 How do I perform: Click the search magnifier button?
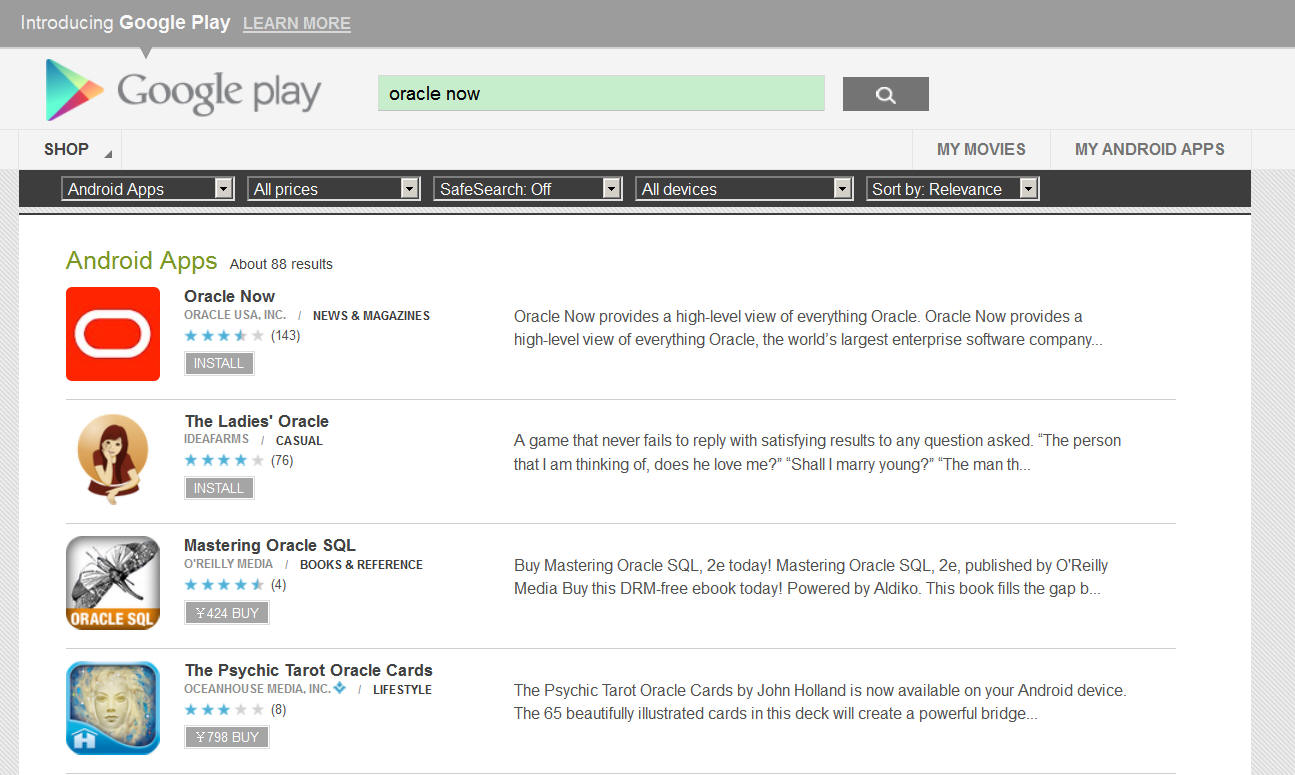point(884,93)
